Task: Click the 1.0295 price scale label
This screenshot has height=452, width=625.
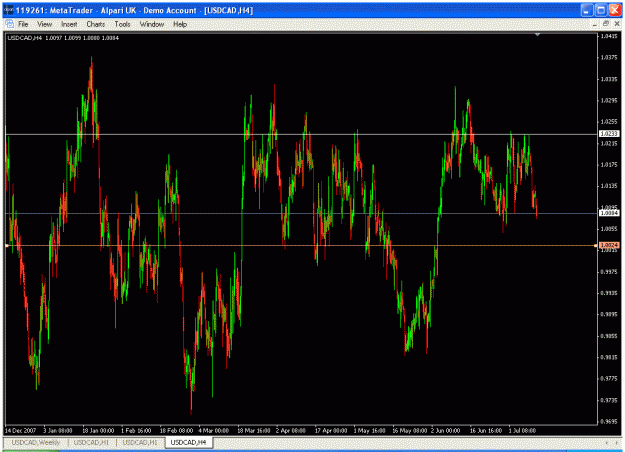Action: point(609,100)
